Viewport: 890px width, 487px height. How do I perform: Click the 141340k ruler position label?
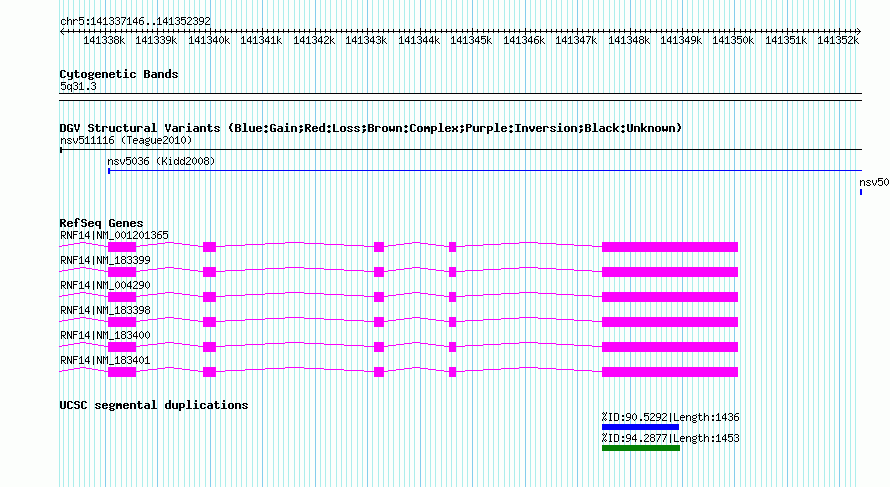point(209,40)
